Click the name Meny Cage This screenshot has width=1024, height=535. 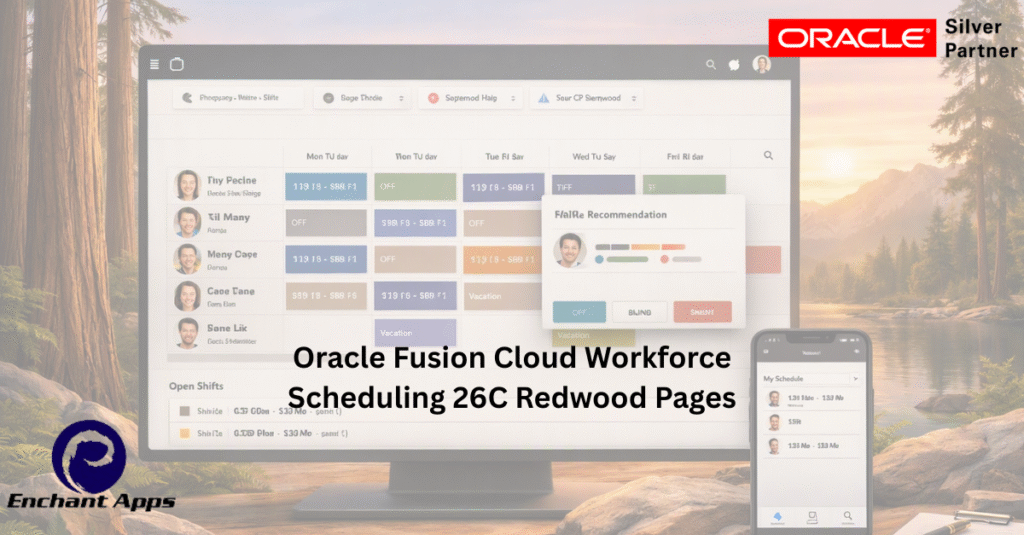coord(232,254)
